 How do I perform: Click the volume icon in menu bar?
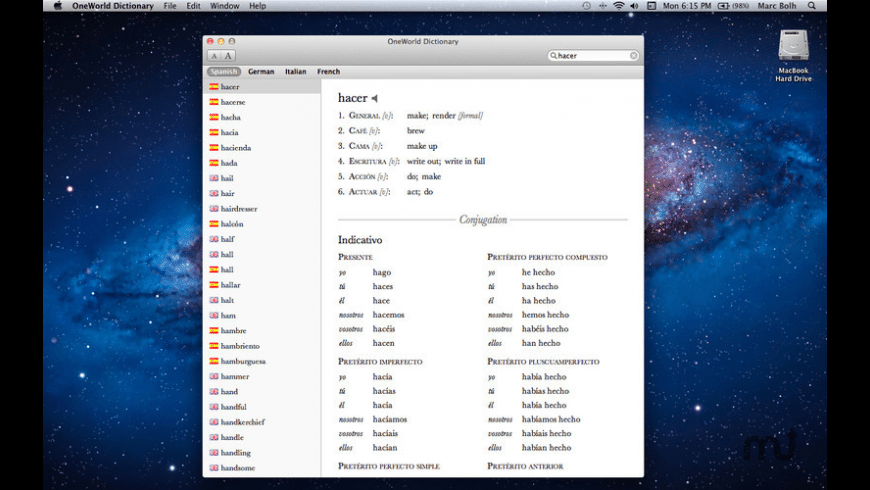coord(634,6)
